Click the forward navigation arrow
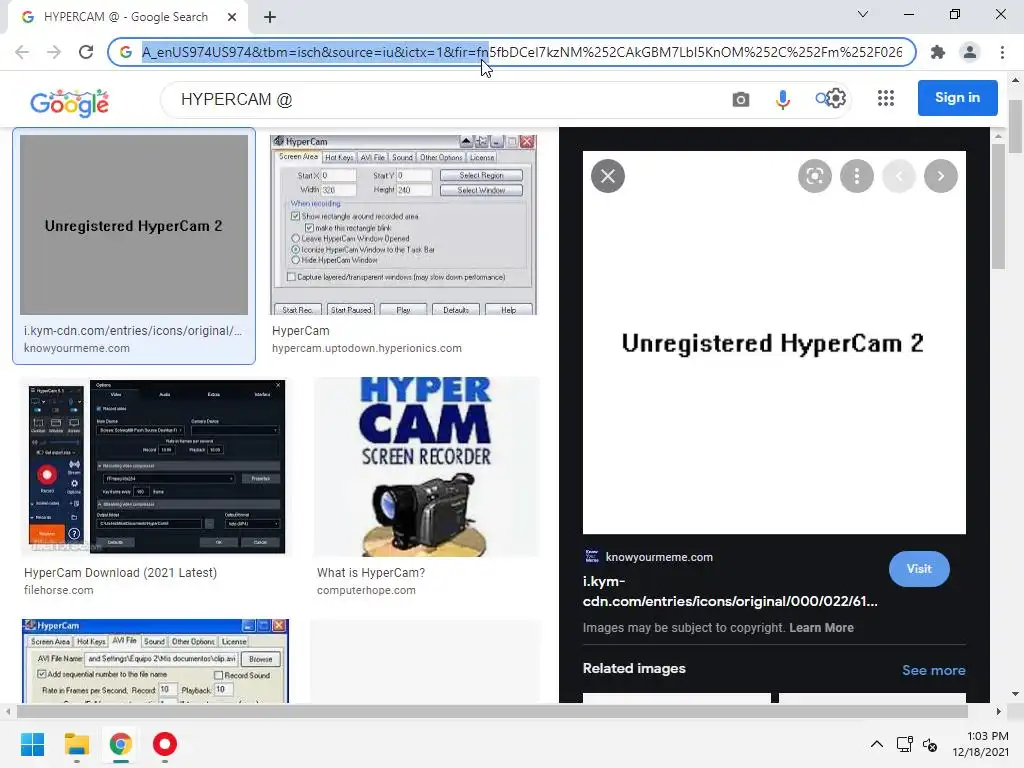Screen dimensions: 1024x768 click(54, 52)
